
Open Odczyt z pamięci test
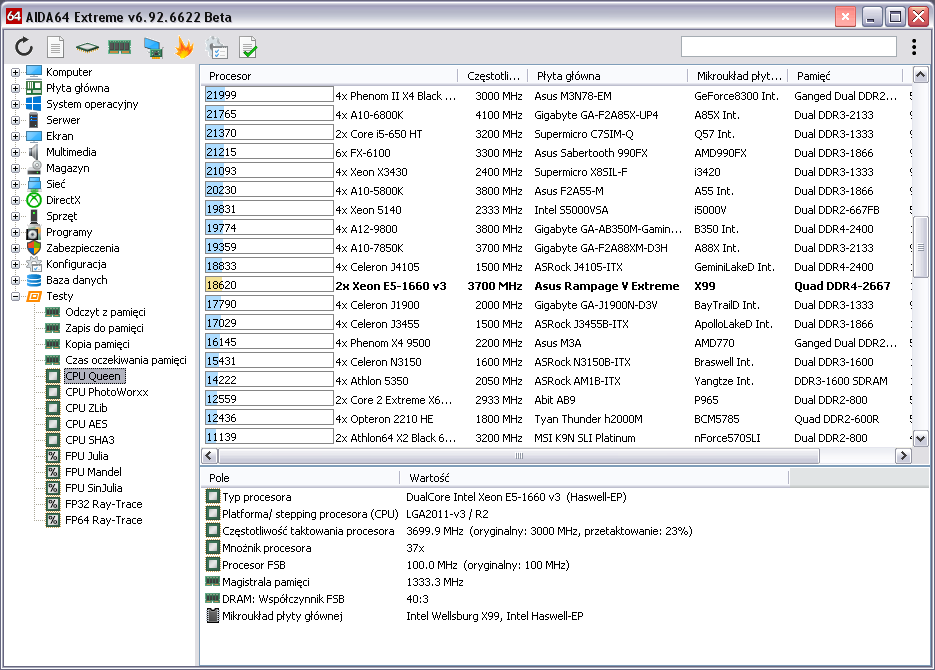(x=105, y=312)
